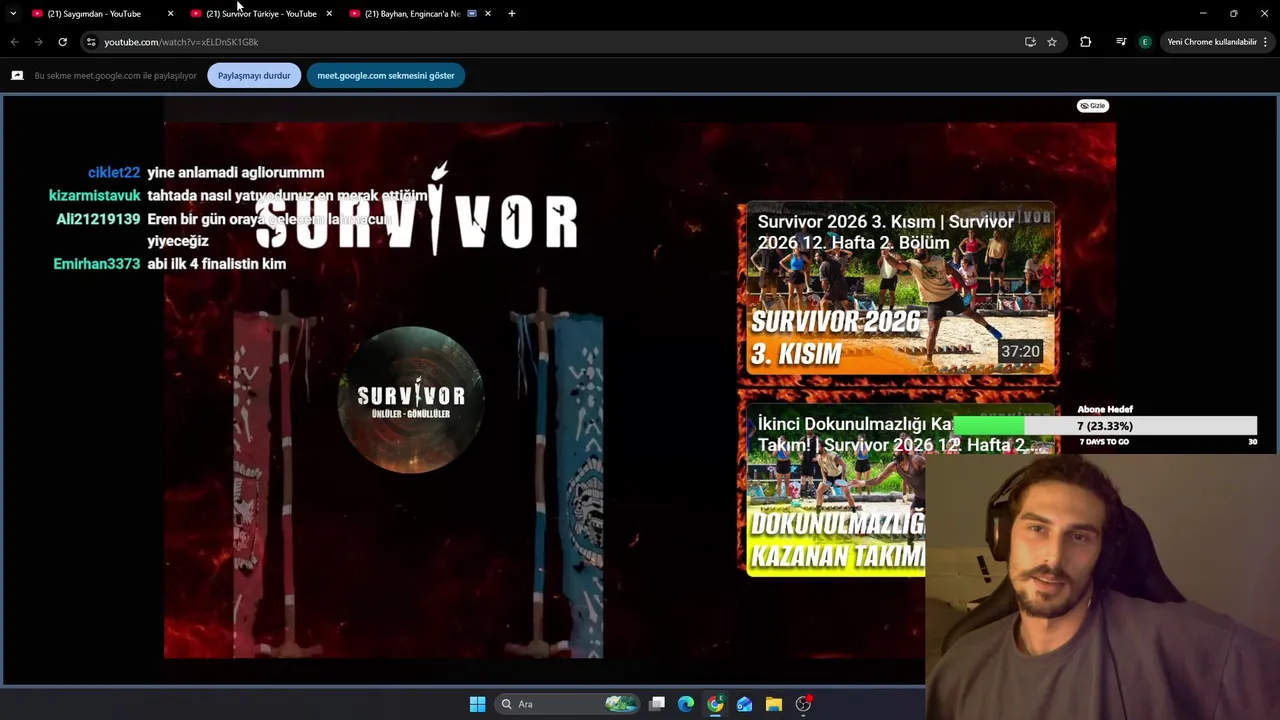Click the chat username kizarmistavuk
The image size is (1280, 720).
click(x=95, y=195)
